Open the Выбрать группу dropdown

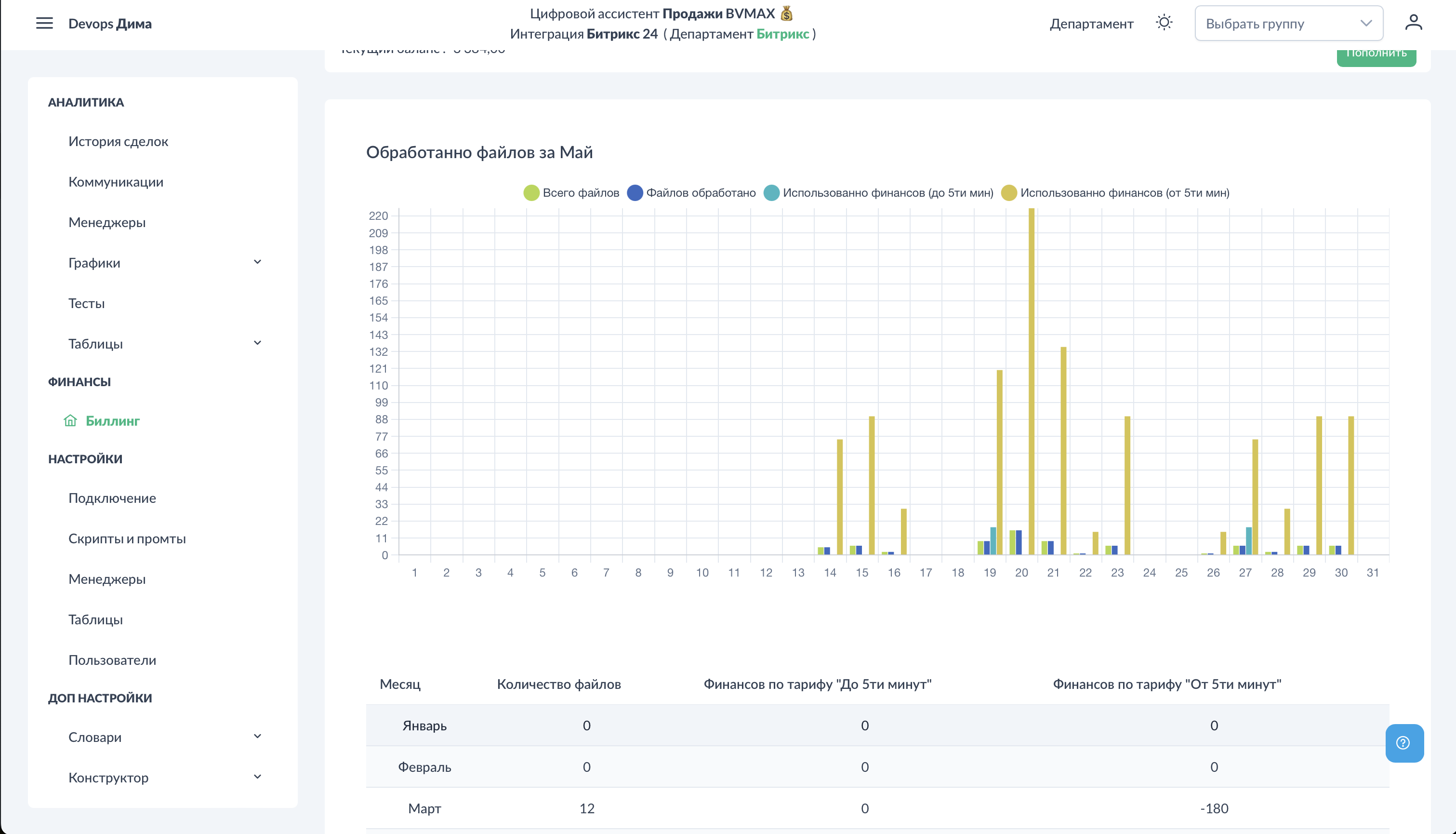1288,24
